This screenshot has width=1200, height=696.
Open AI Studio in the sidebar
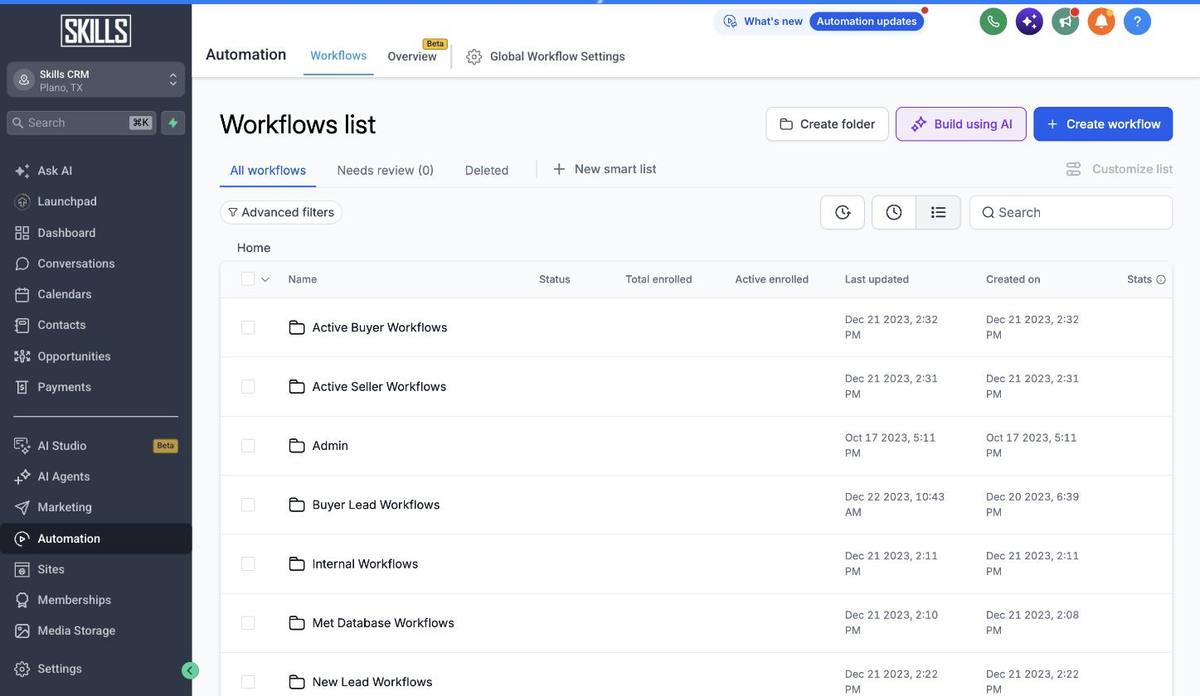pos(96,445)
